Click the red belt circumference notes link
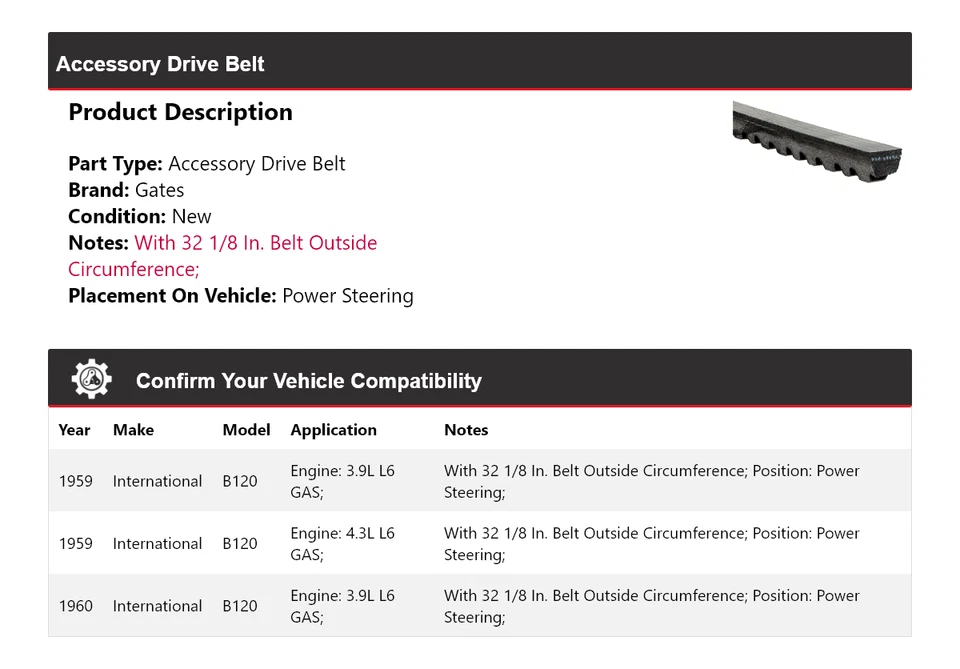This screenshot has width=960, height=669. (x=222, y=255)
